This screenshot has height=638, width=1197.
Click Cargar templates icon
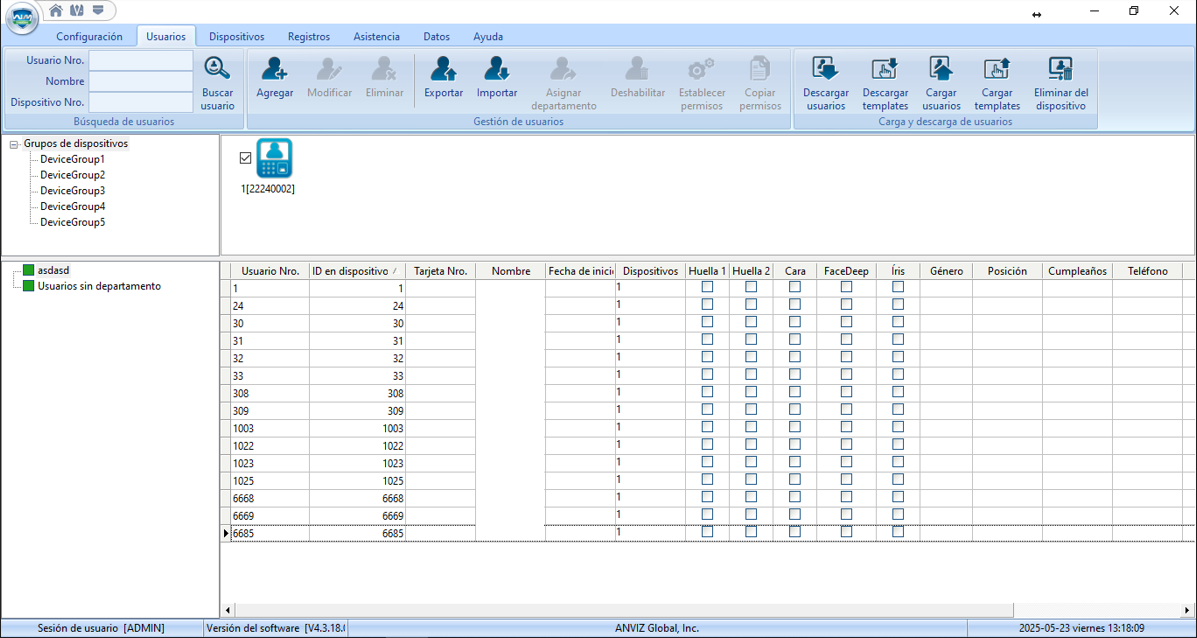997,83
